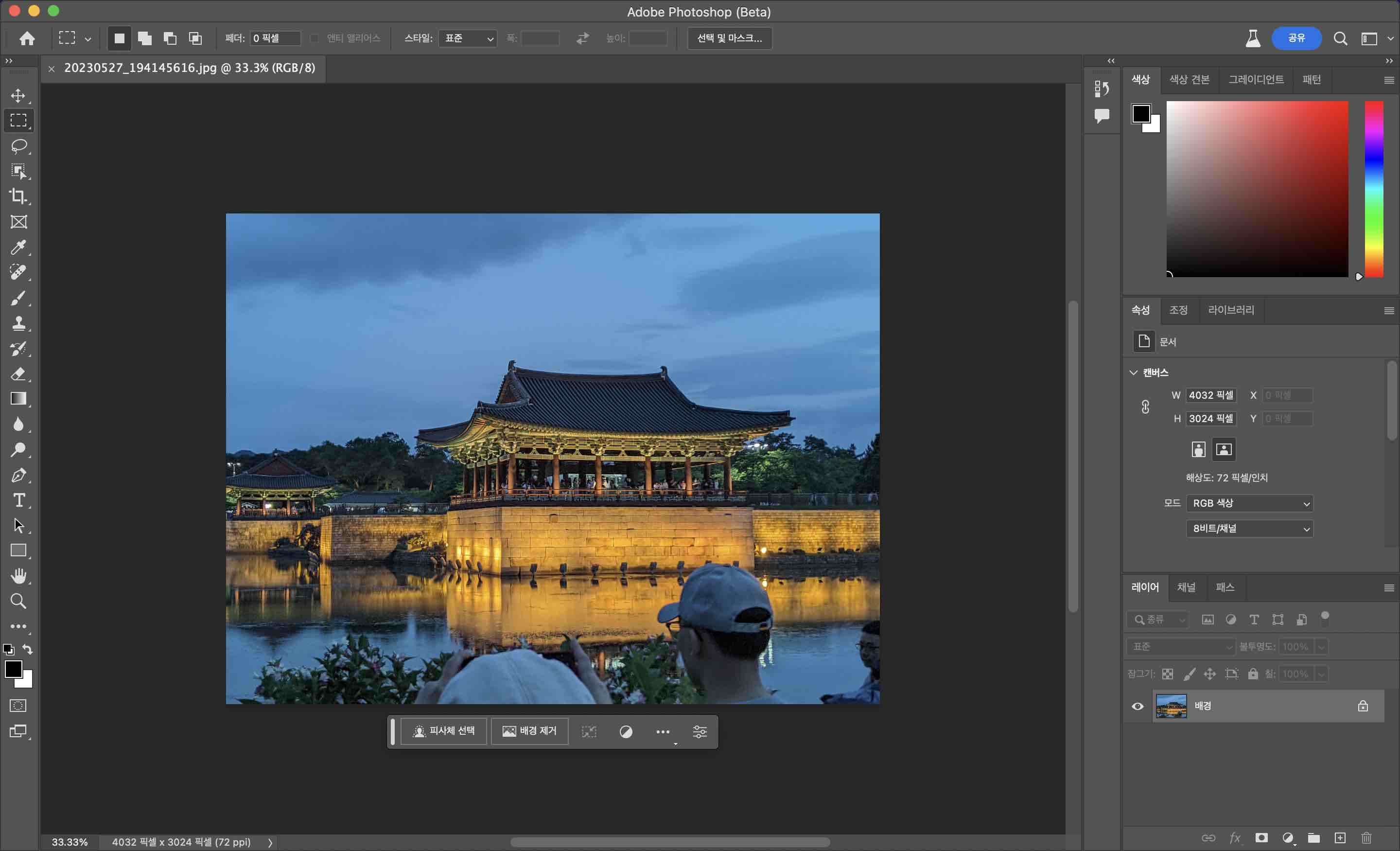Select the Lasso tool

pyautogui.click(x=19, y=146)
